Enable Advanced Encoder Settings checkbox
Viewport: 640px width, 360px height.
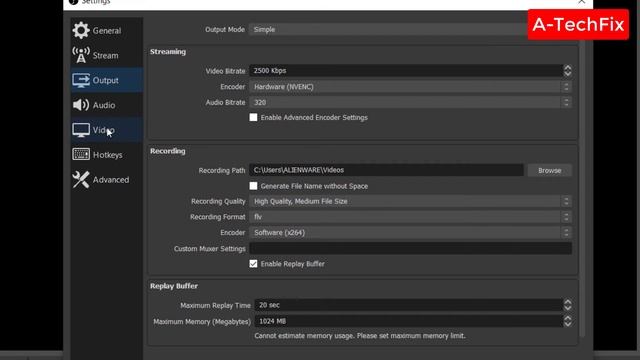coord(253,117)
